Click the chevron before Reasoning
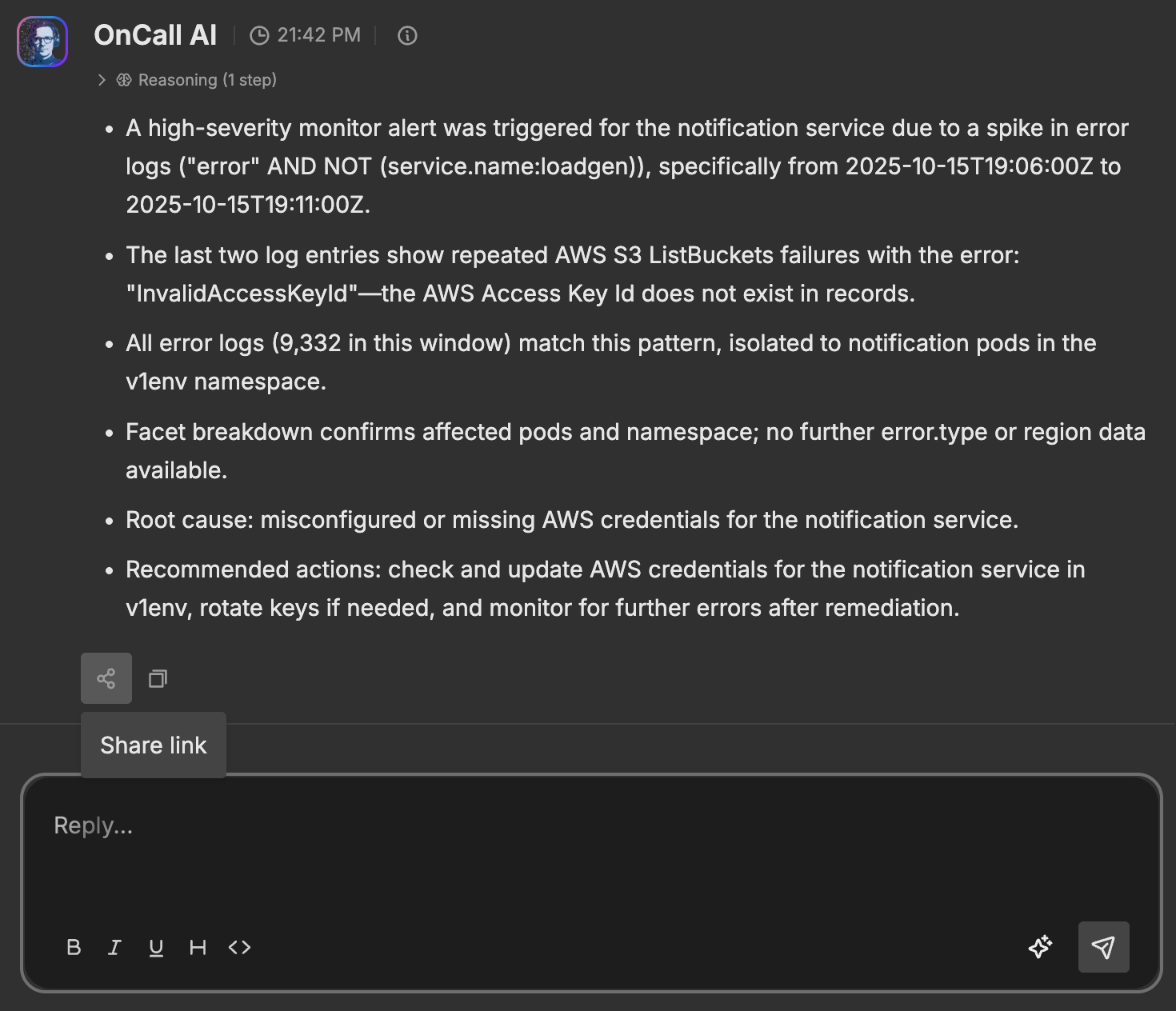Image resolution: width=1176 pixels, height=1011 pixels. tap(102, 79)
